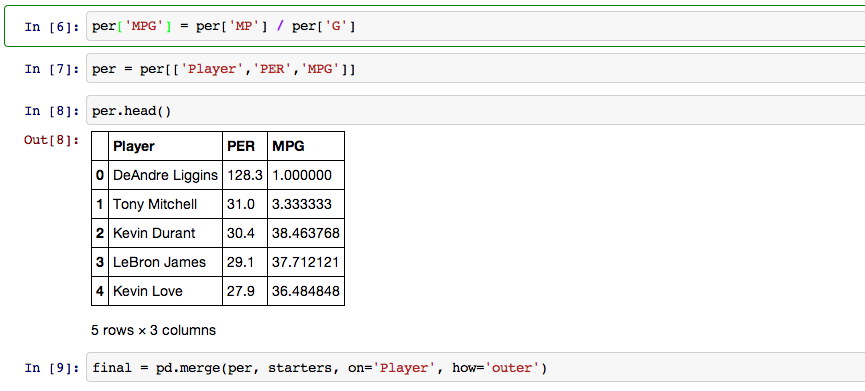Click the 38.463768 MPG value
Viewport: 865px width, 391px height.
(306, 233)
